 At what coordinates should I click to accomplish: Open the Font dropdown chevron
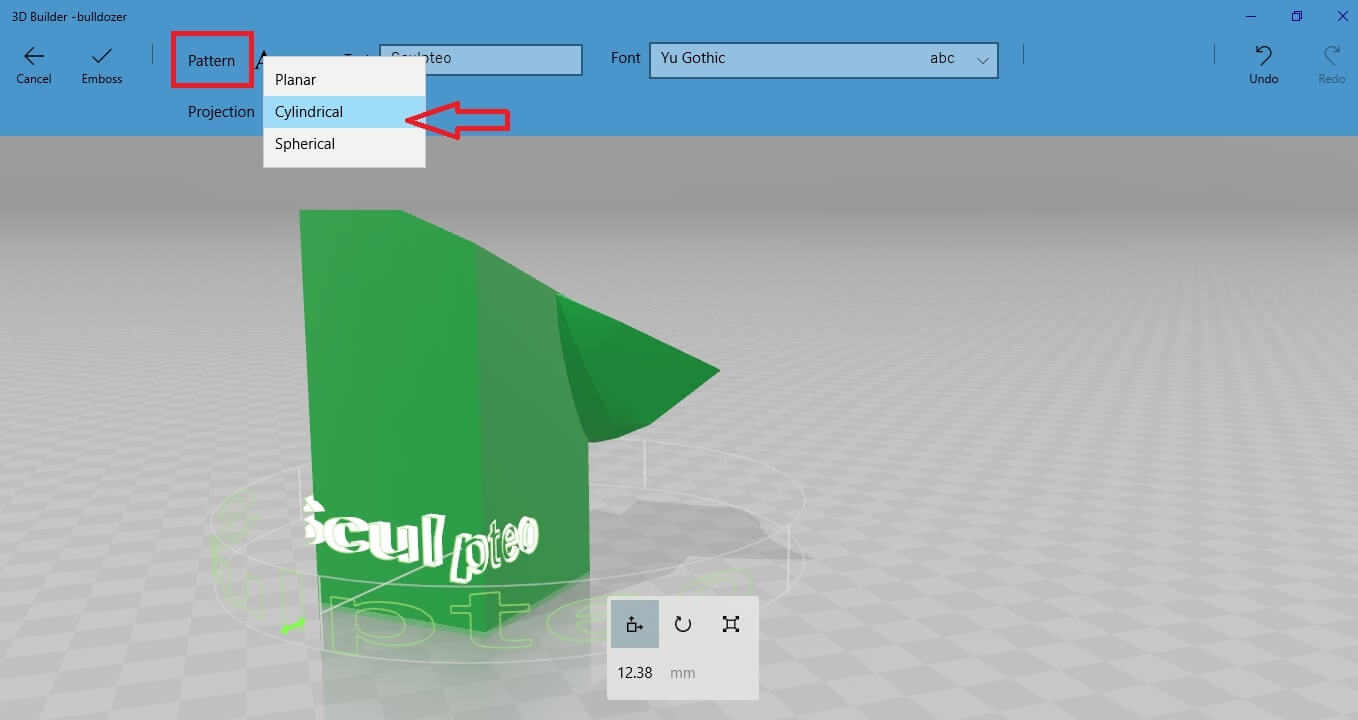tap(983, 60)
